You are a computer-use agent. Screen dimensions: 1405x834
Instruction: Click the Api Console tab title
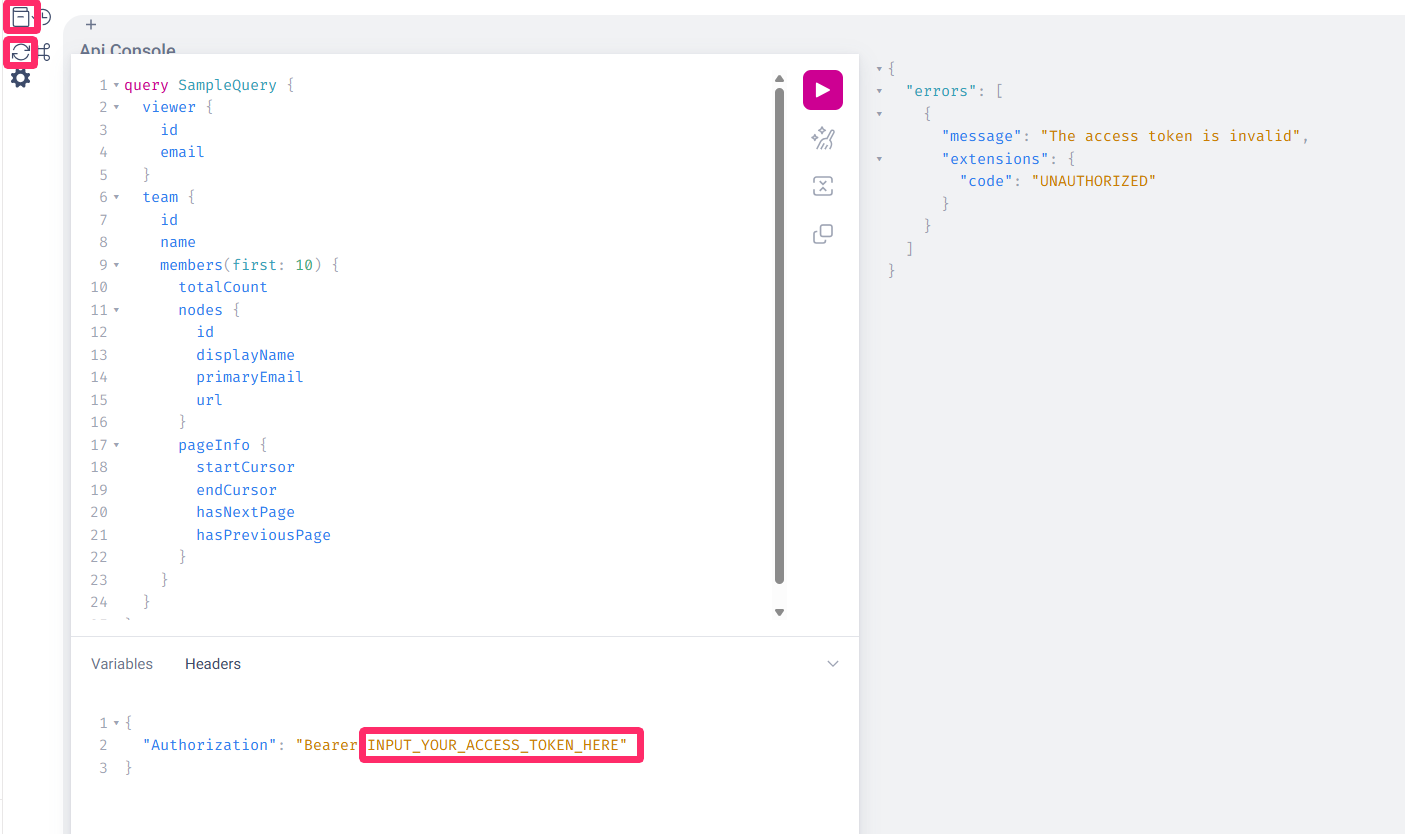tap(128, 49)
